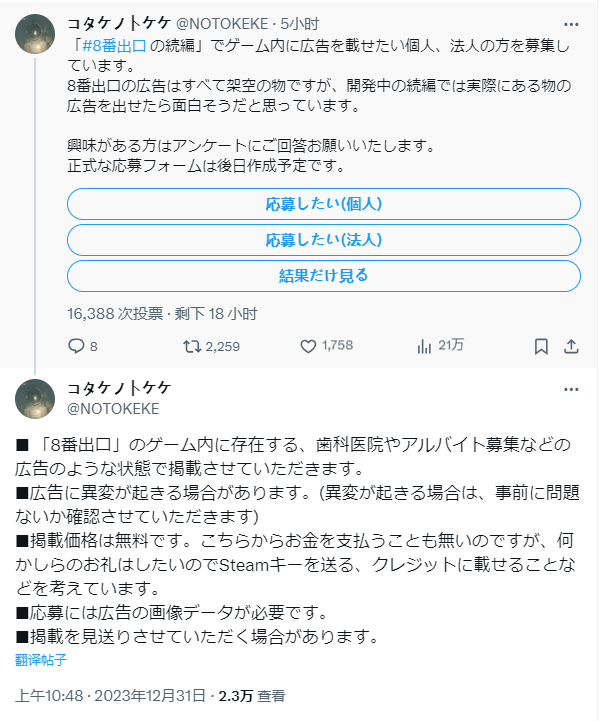Screen dimensions: 600x721
Task: Click the reply icon with 8 comments
Action: tap(76, 346)
